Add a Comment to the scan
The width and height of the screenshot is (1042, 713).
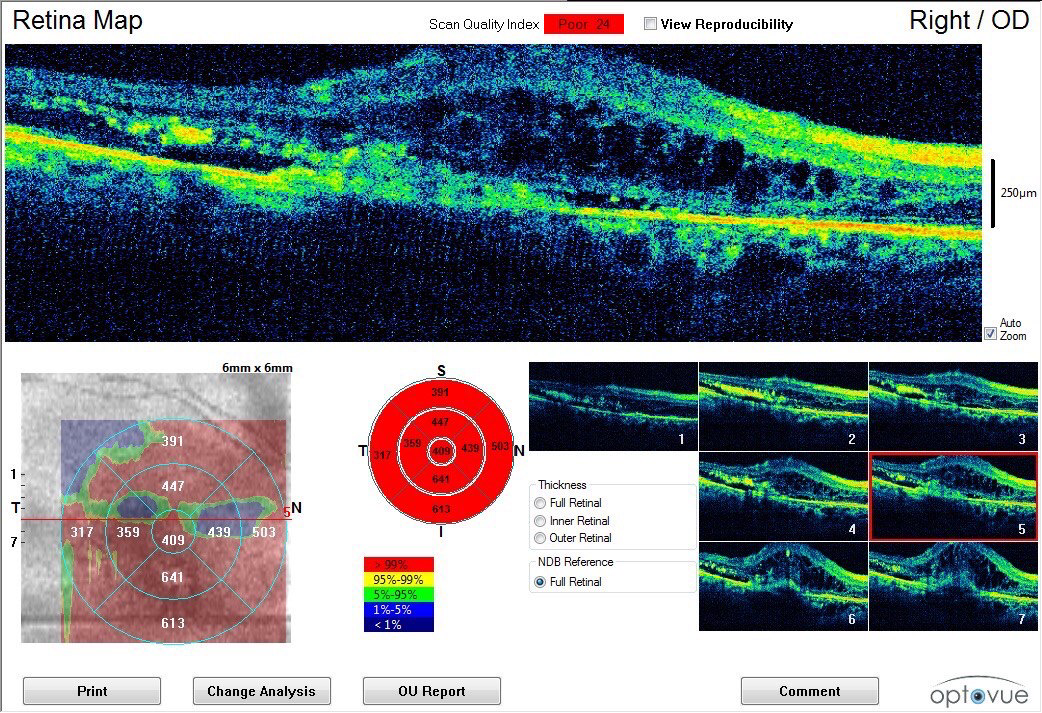click(808, 690)
